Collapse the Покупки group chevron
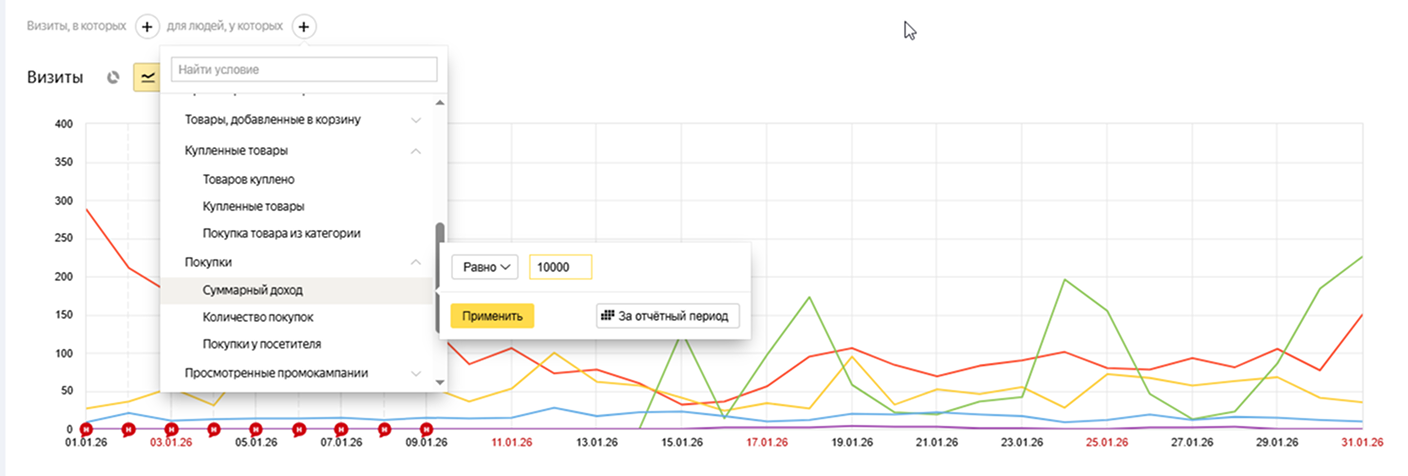Image resolution: width=1408 pixels, height=476 pixels. (x=416, y=262)
